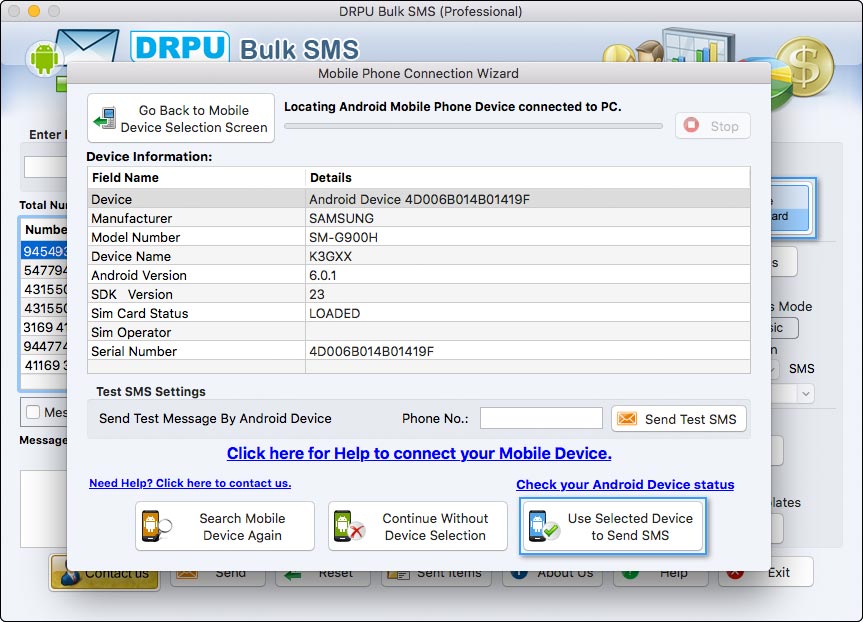
Task: Send Test SMS button
Action: coord(679,419)
